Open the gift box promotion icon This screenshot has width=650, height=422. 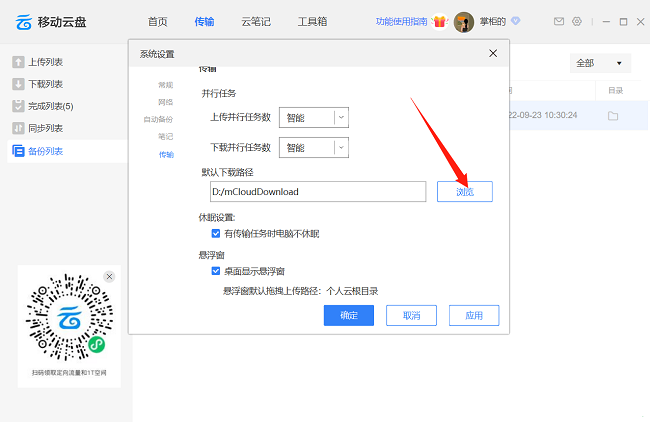[x=439, y=22]
